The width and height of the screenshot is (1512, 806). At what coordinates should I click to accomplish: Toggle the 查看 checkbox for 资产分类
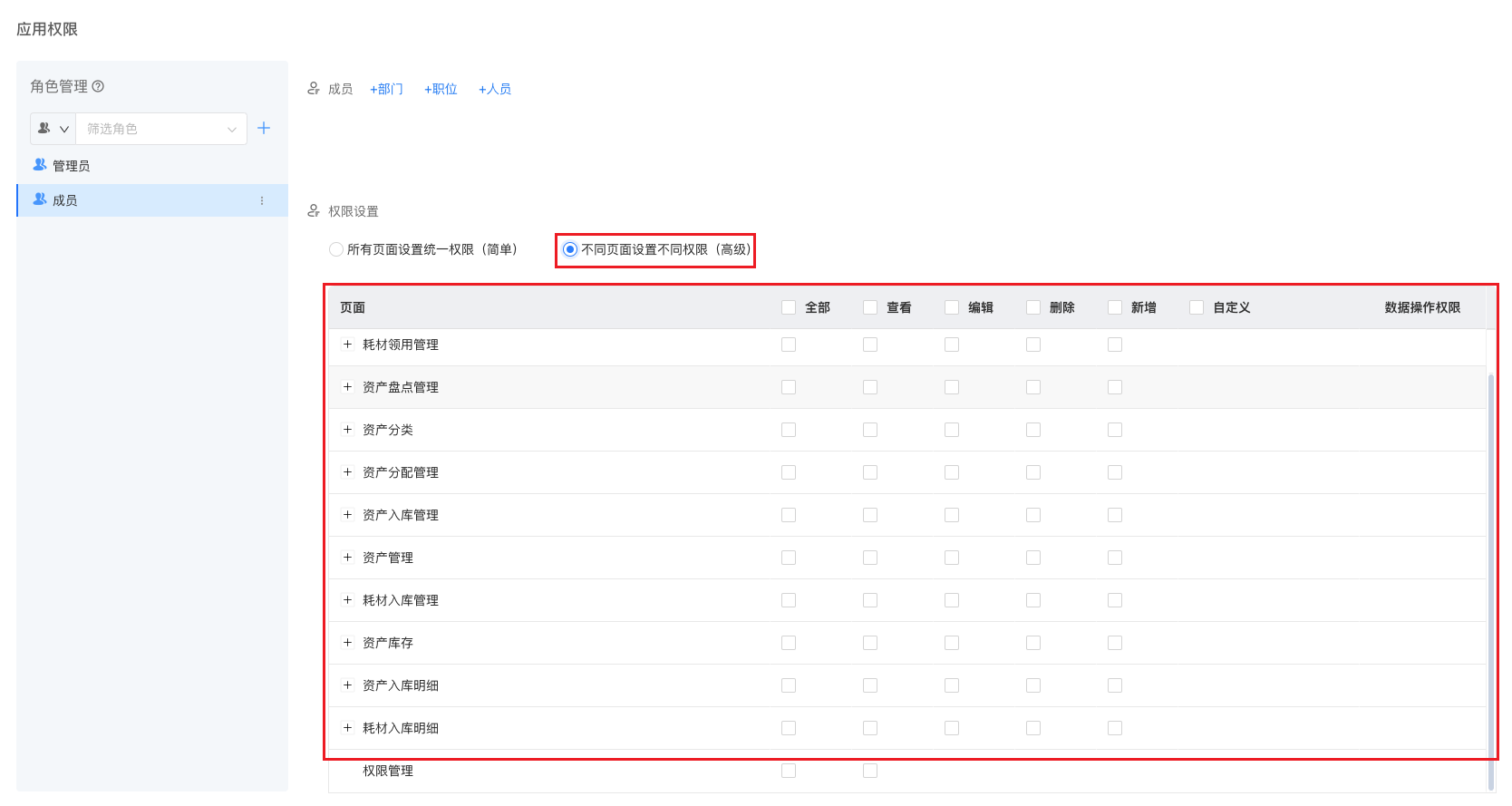[870, 430]
